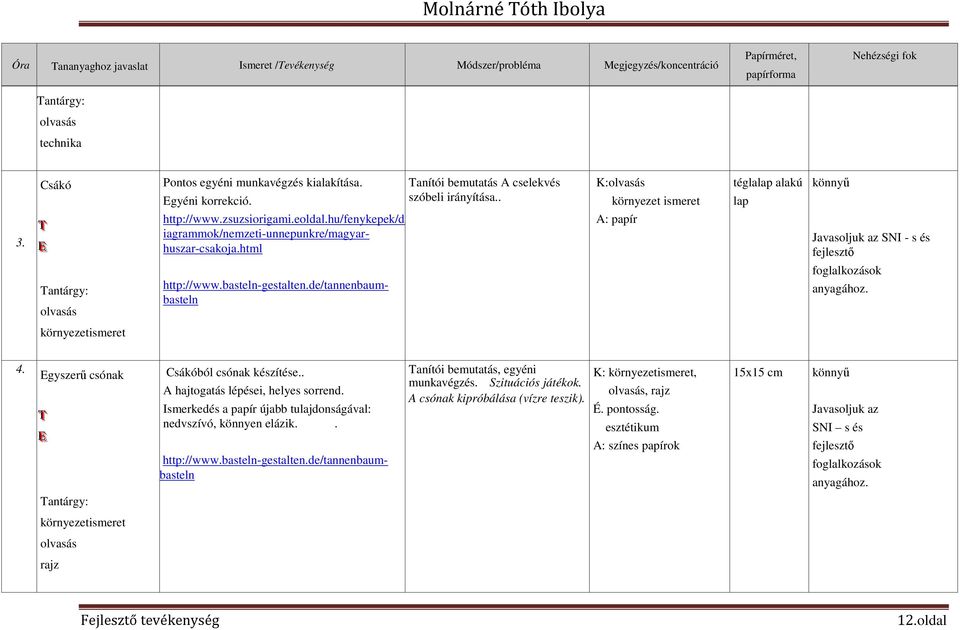Click the 'Papírméret, papírforma' column header

pyautogui.click(x=770, y=65)
